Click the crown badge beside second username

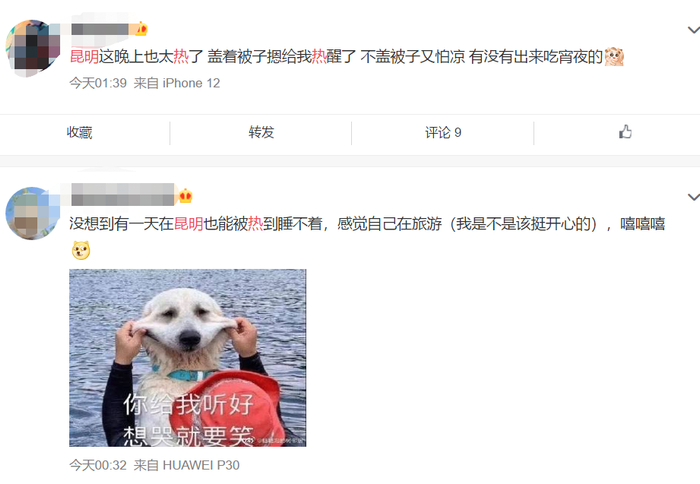[x=185, y=196]
